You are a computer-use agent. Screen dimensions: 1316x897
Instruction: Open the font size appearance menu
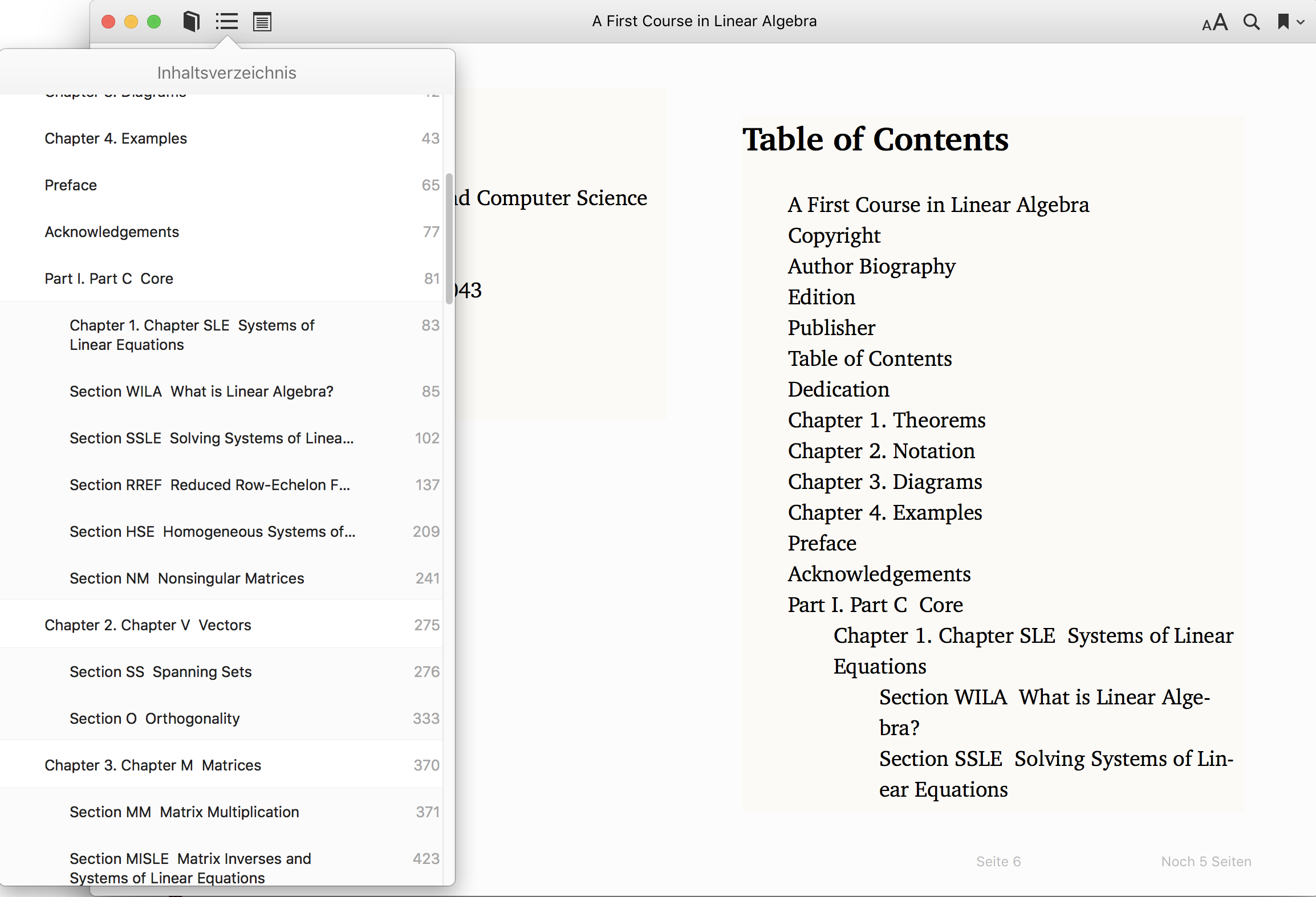coord(1214,22)
